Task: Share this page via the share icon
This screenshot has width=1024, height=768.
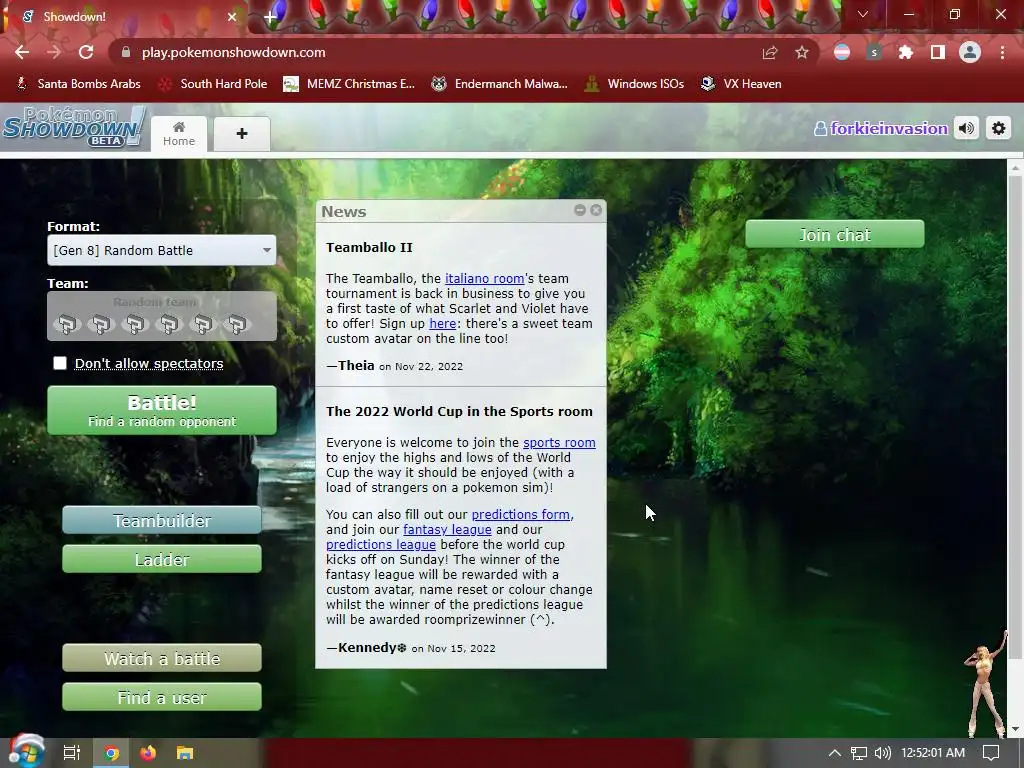Action: pyautogui.click(x=770, y=52)
